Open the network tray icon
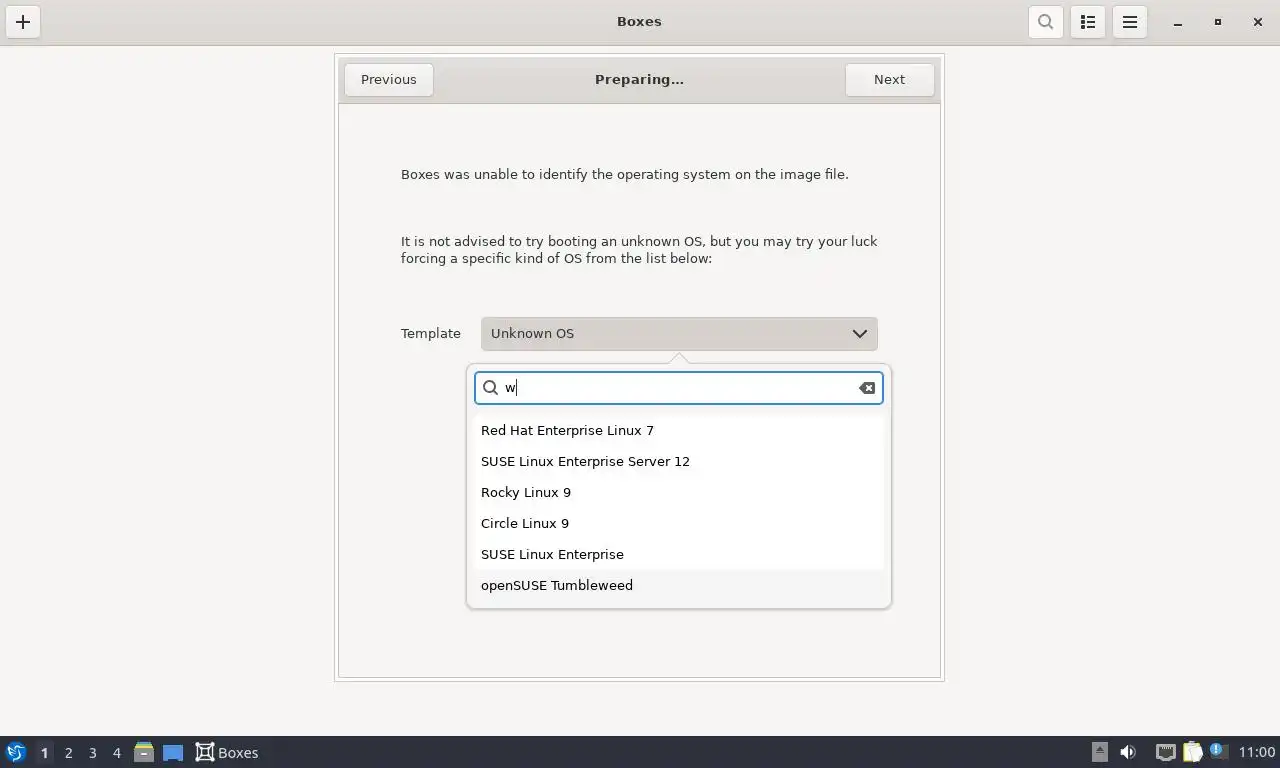Viewport: 1280px width, 768px height. [x=1165, y=752]
